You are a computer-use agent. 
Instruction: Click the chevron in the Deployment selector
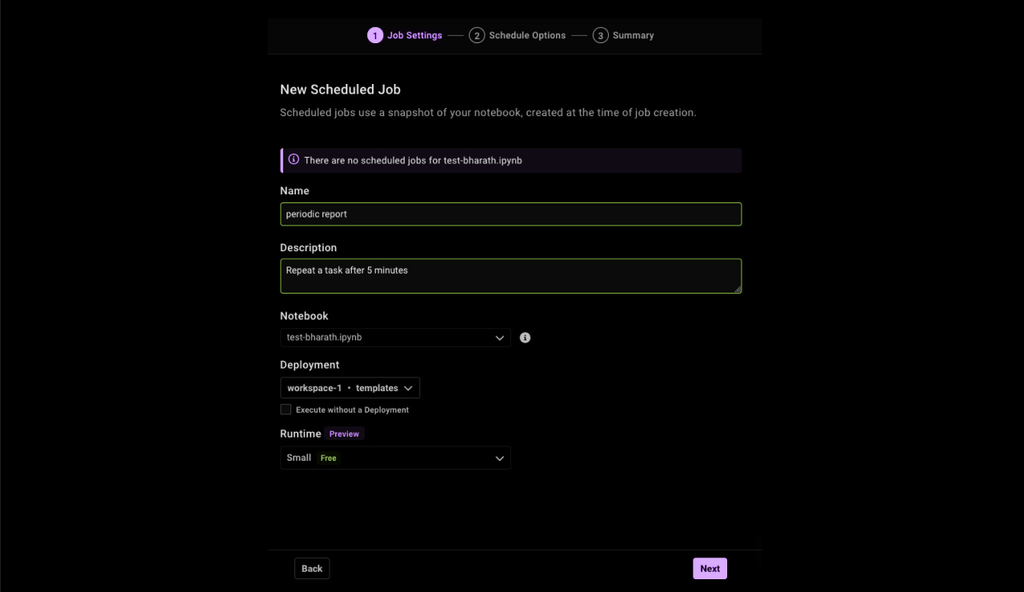click(x=408, y=388)
